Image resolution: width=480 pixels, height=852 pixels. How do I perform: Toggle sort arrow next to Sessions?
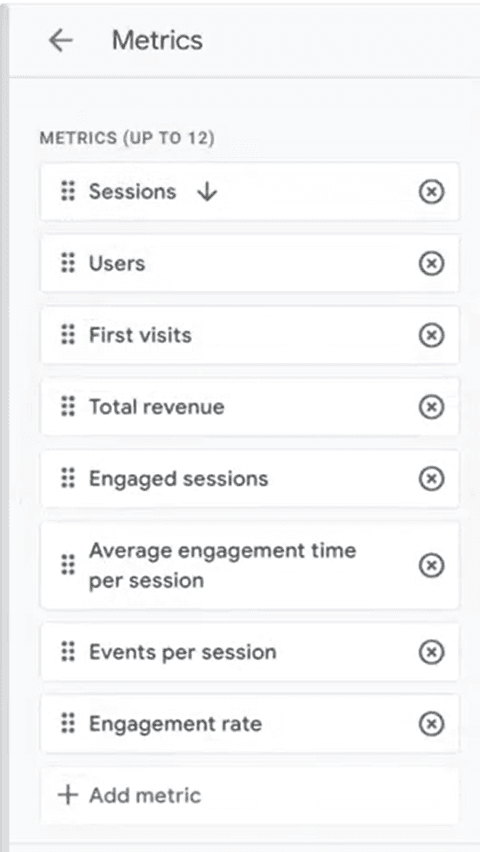click(x=207, y=192)
